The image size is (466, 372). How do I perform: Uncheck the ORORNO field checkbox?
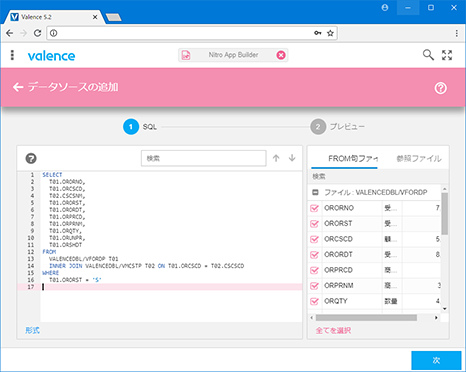point(314,208)
